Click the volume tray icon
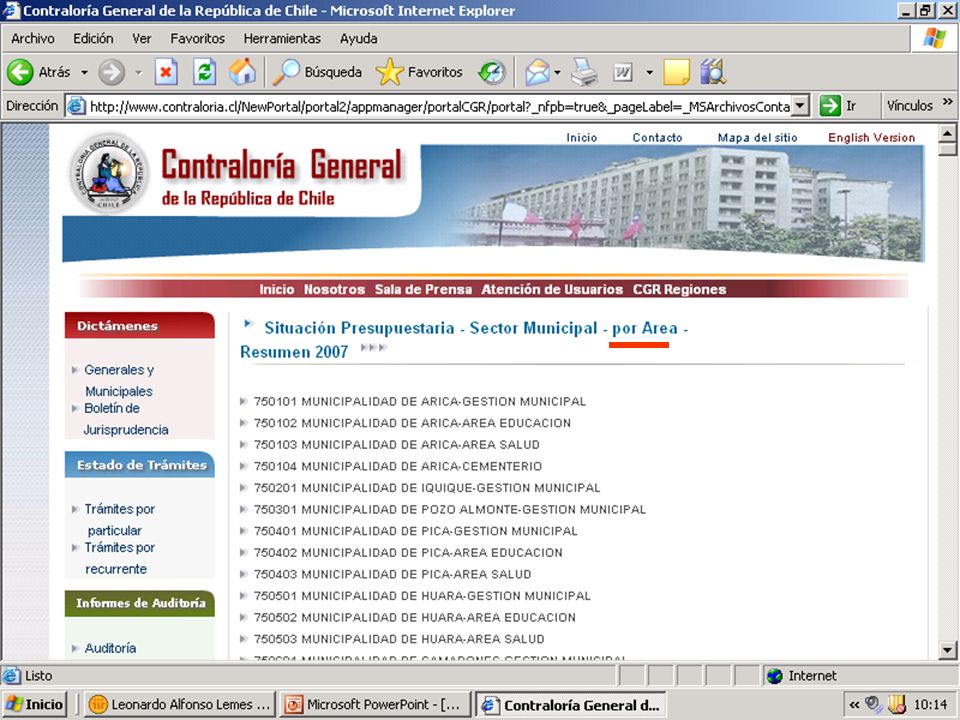The width and height of the screenshot is (960, 720). (874, 705)
